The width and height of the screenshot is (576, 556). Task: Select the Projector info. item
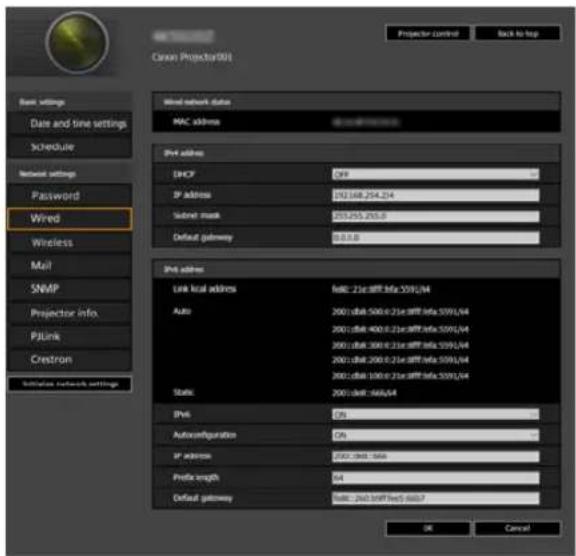click(69, 313)
